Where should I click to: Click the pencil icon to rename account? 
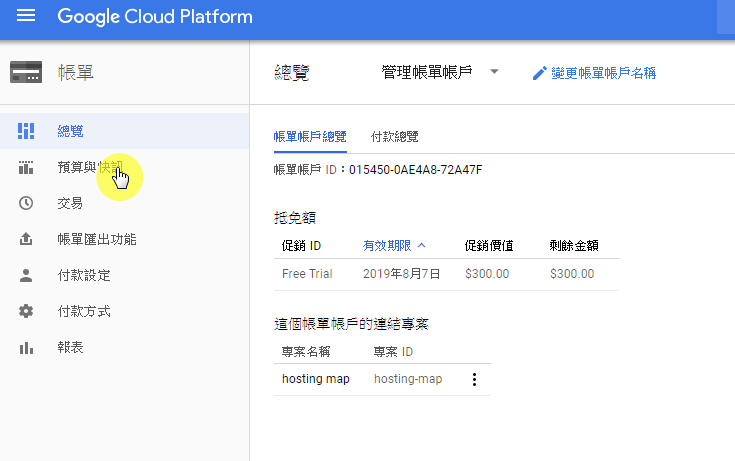[540, 73]
